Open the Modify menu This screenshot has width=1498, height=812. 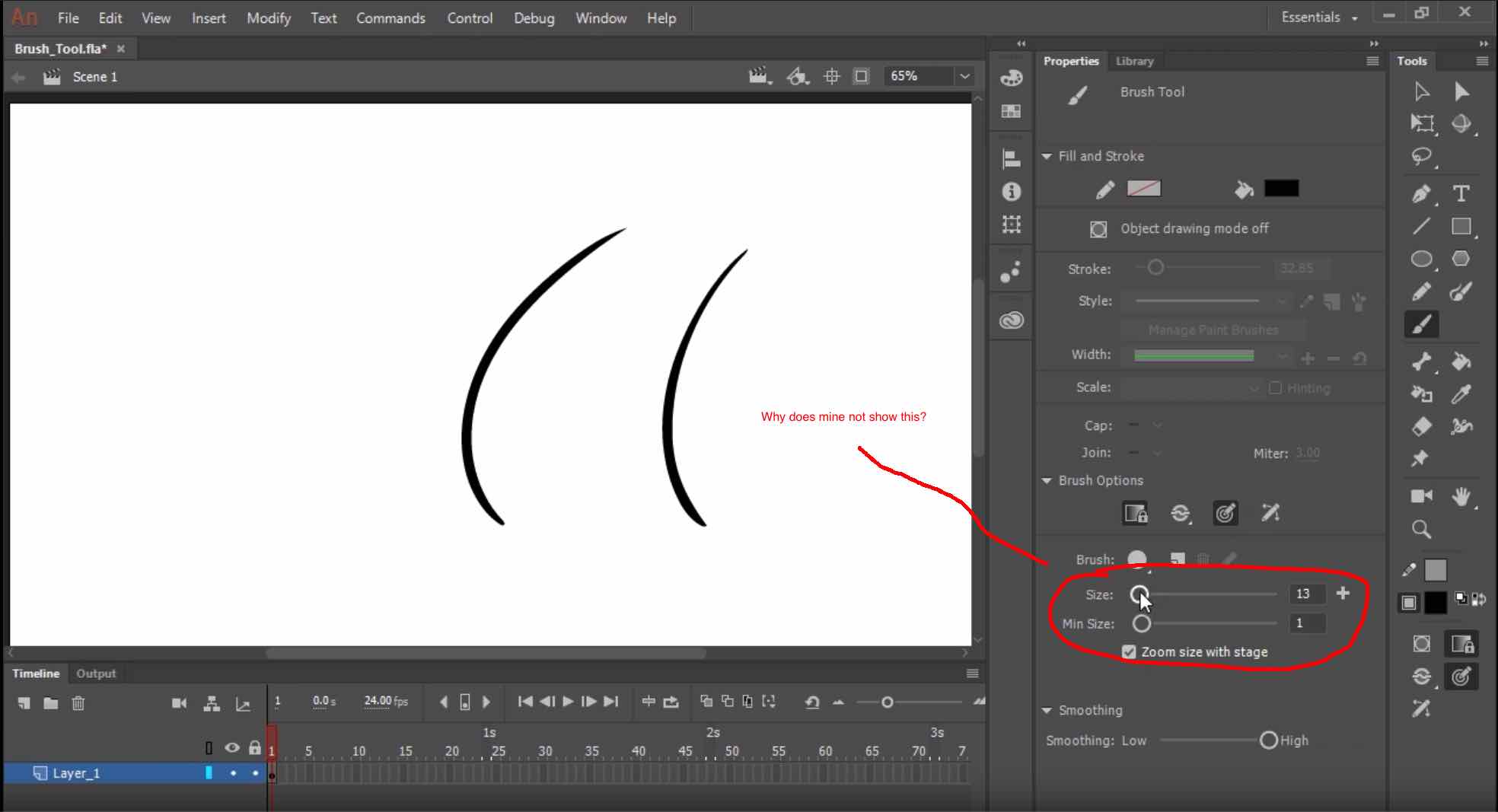pyautogui.click(x=268, y=18)
